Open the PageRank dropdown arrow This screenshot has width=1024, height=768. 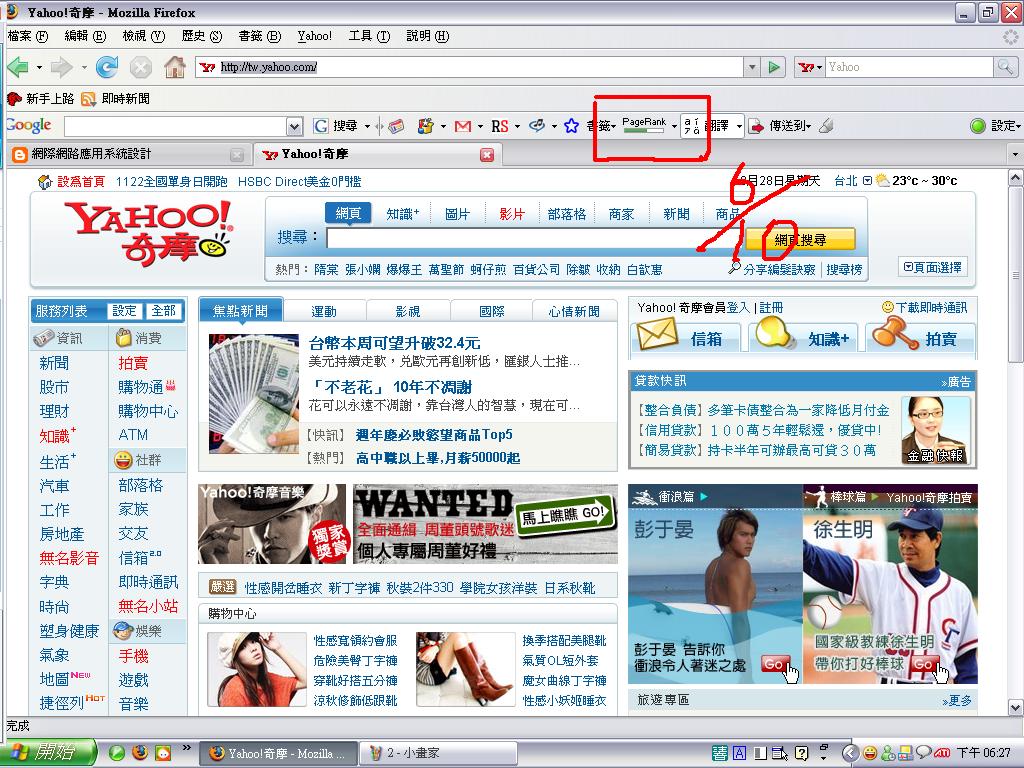click(x=674, y=127)
